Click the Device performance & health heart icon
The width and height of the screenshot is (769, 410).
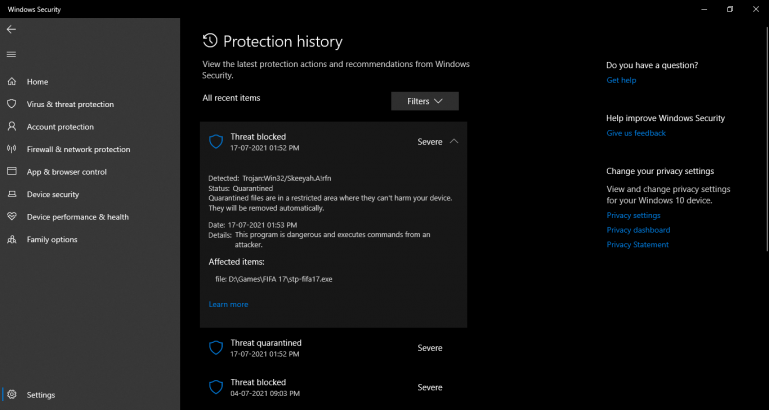click(12, 217)
